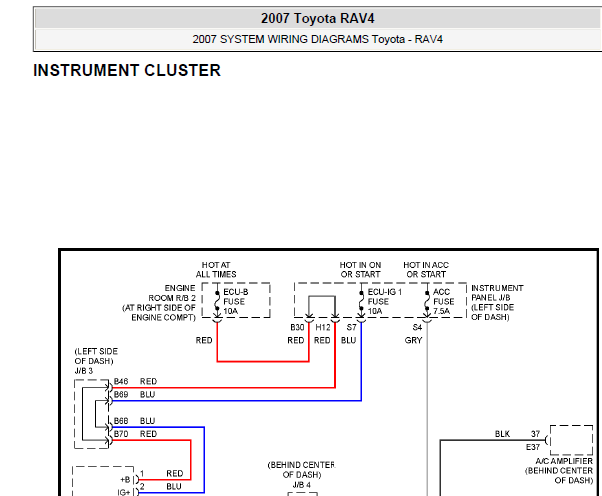
Task: Click the "2007 Toyota RAV4" title text
Action: coord(318,18)
